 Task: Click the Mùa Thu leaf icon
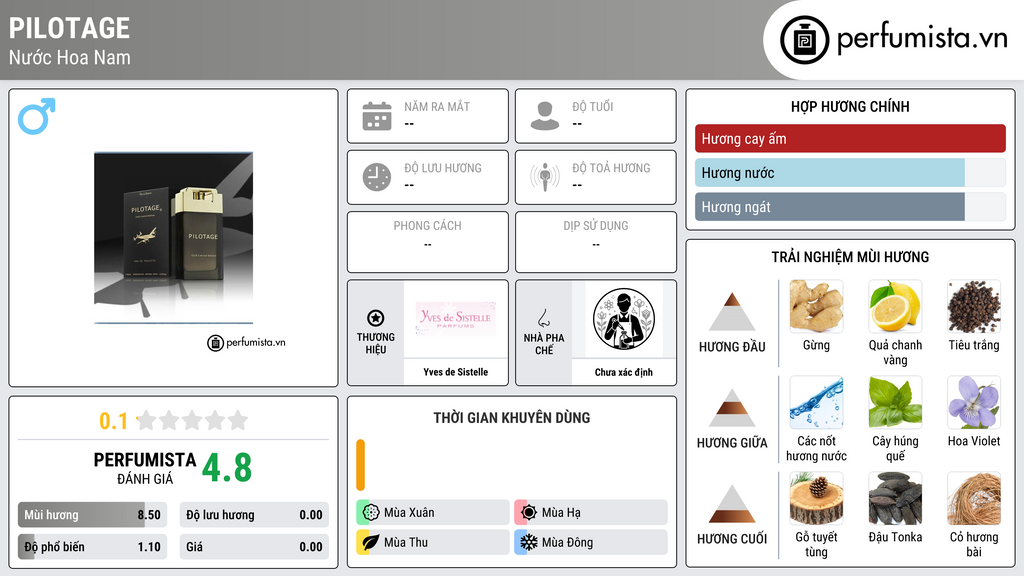(371, 542)
